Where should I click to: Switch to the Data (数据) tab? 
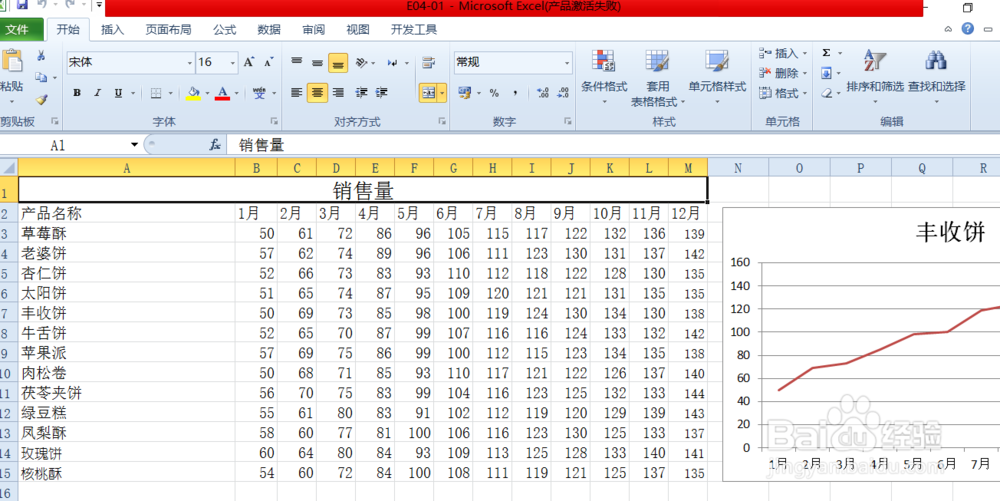click(x=268, y=29)
